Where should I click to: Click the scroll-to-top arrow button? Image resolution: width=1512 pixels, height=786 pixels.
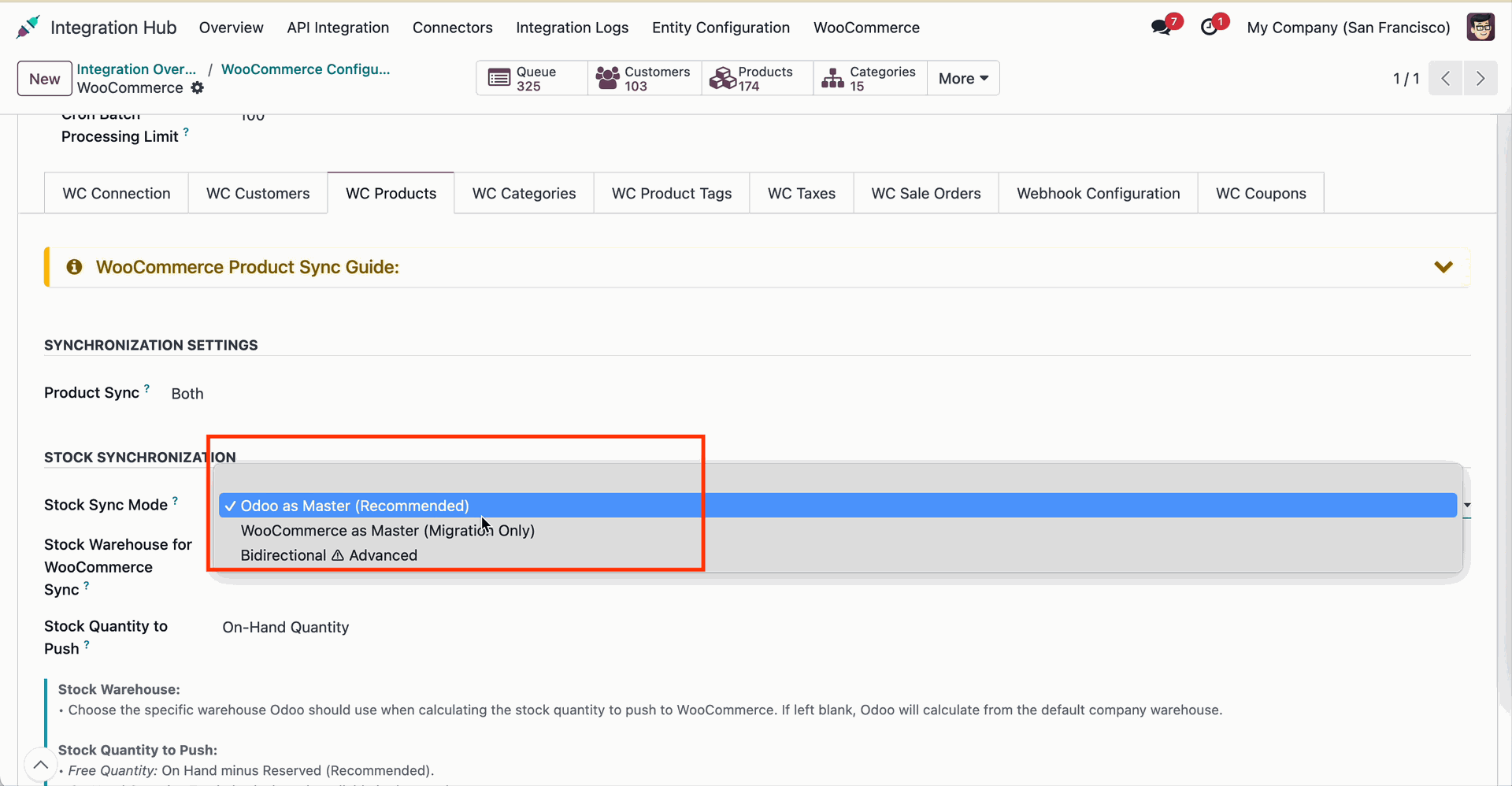tap(40, 765)
